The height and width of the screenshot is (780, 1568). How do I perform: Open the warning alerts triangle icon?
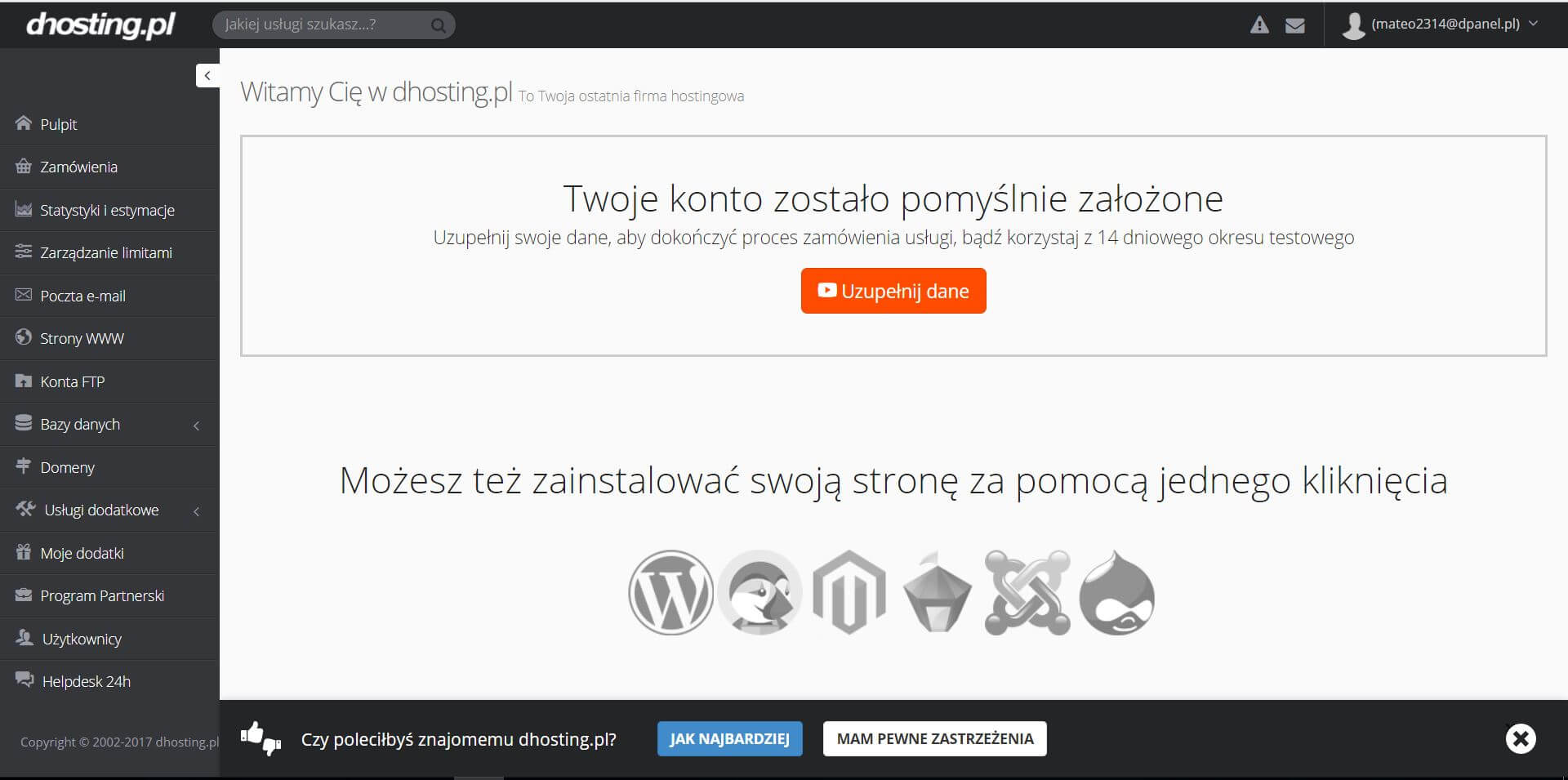(x=1259, y=25)
